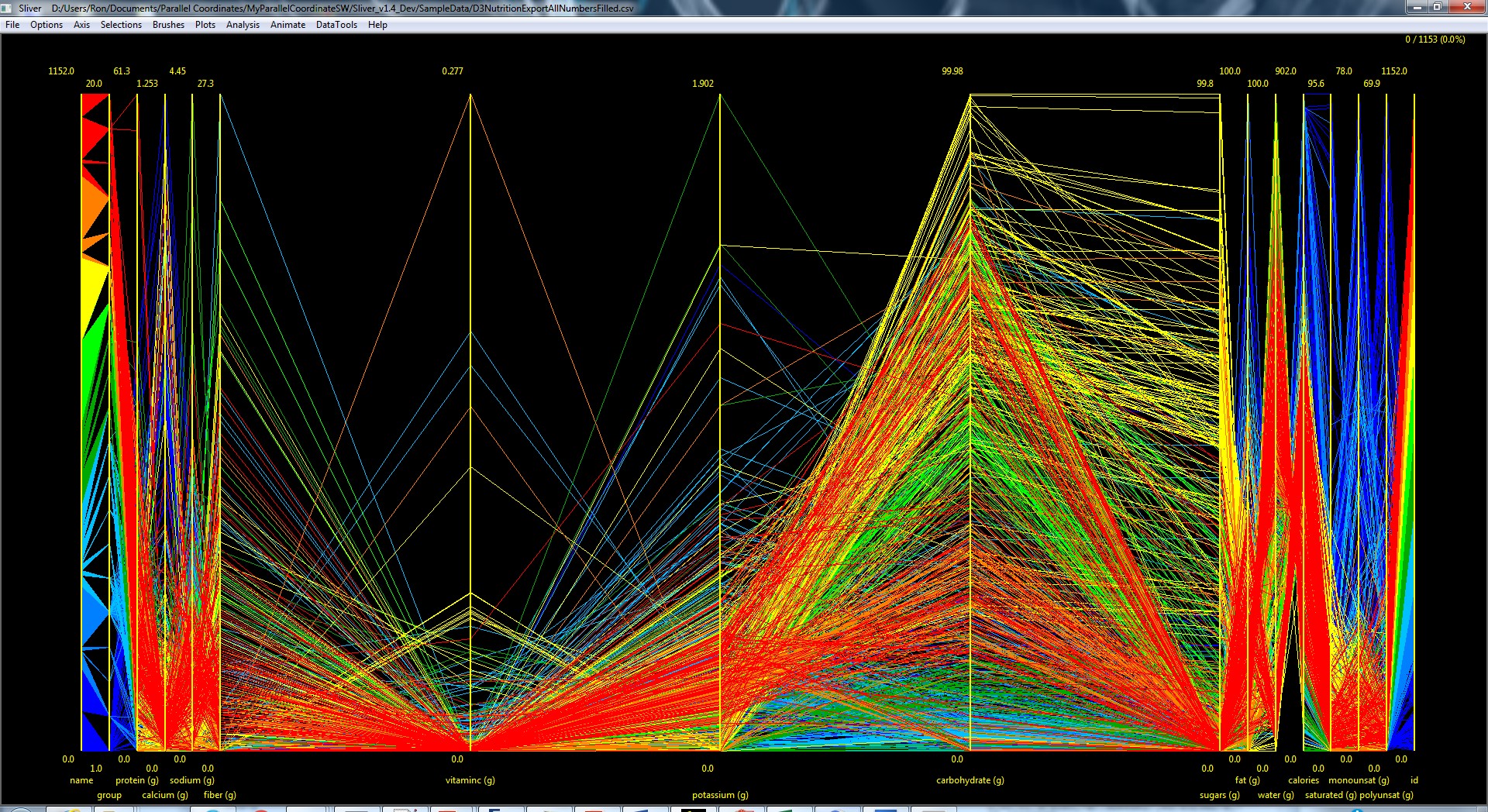
Task: Open the Brushes menu
Action: tap(168, 25)
